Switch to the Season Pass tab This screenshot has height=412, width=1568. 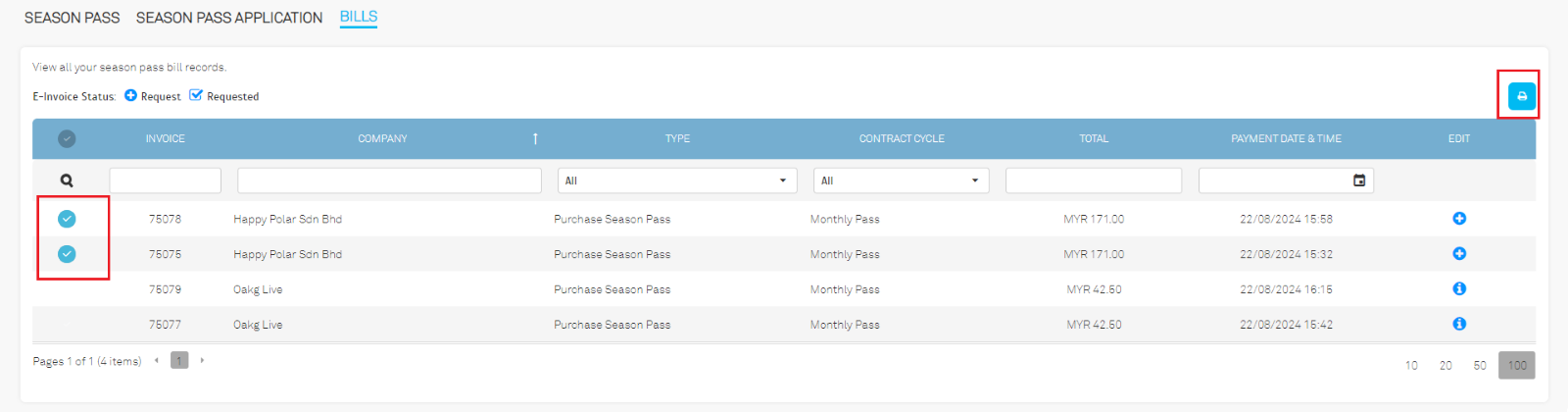72,18
